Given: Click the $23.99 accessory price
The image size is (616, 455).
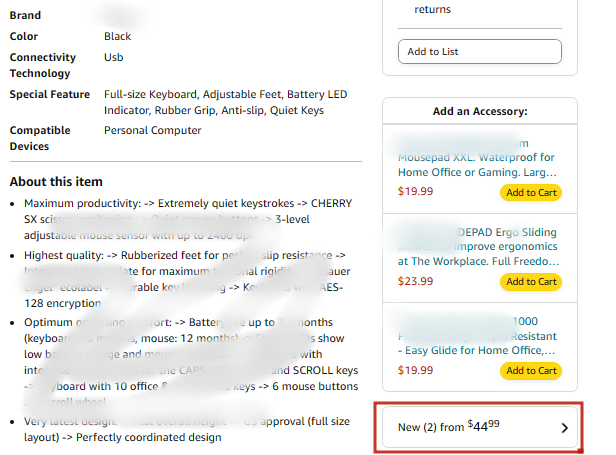Looking at the screenshot, I should tap(415, 281).
